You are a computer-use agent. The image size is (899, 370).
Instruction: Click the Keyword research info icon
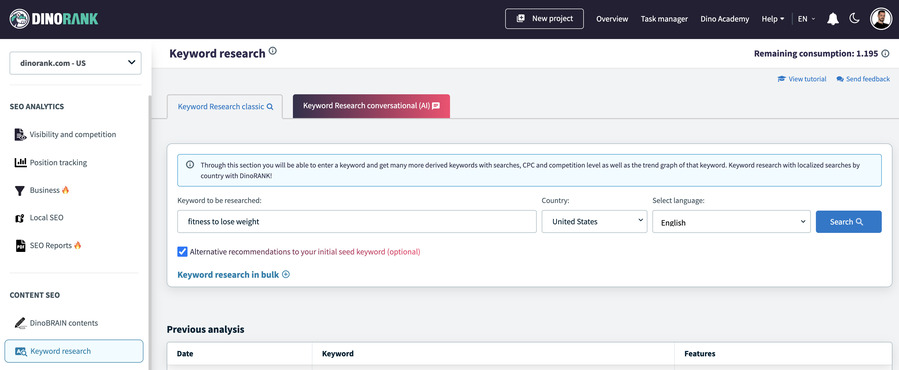click(272, 50)
